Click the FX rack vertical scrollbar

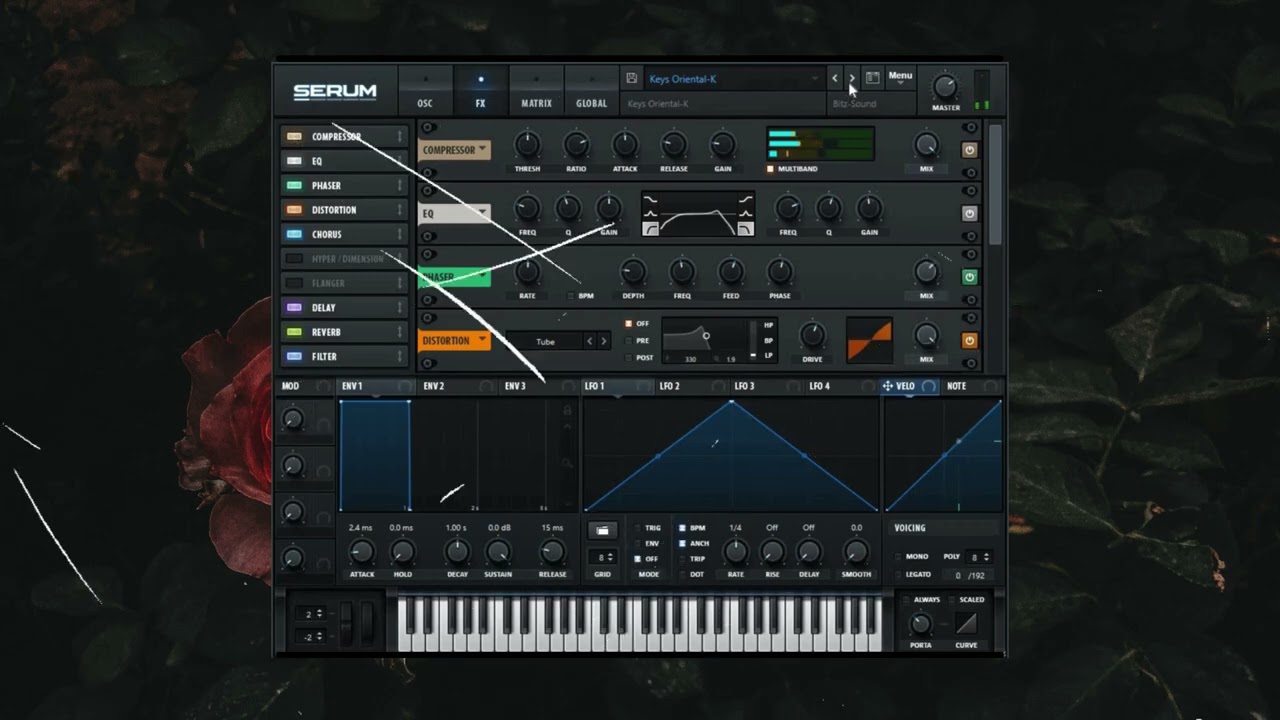(994, 185)
